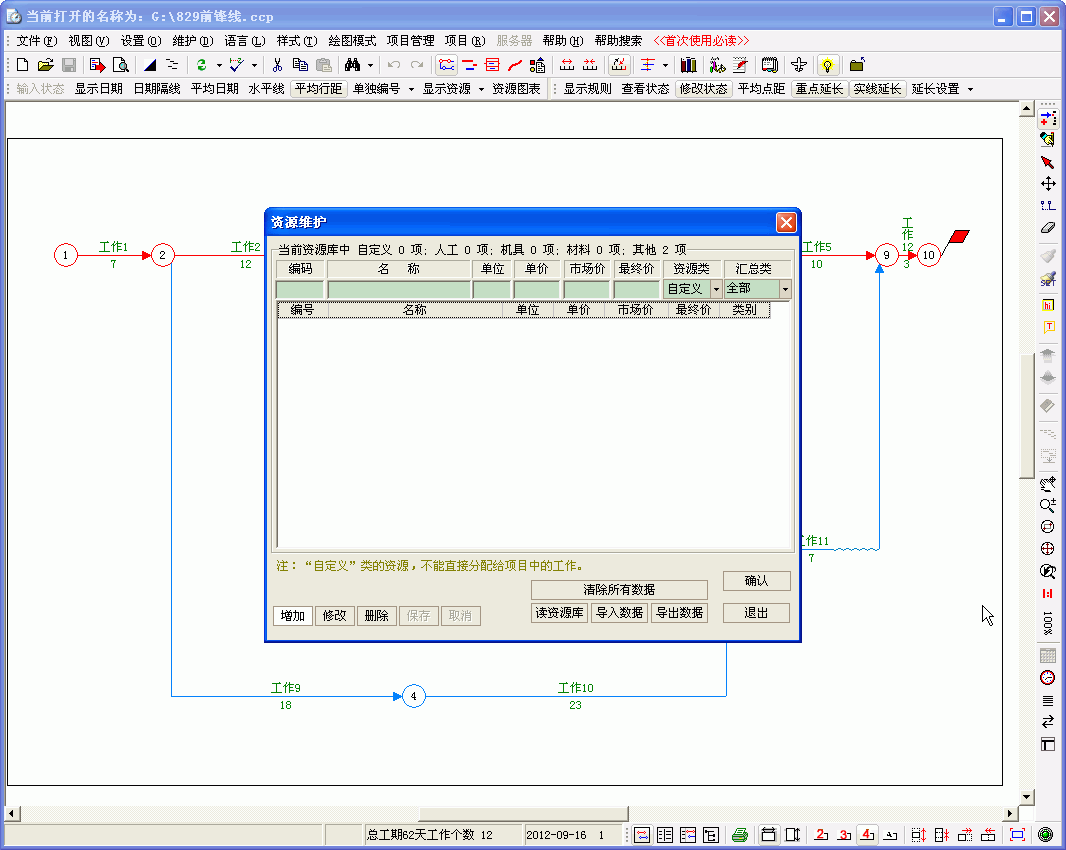The width and height of the screenshot is (1066, 850).
Task: Click the 名称 input field in the dialog
Action: pyautogui.click(x=399, y=290)
